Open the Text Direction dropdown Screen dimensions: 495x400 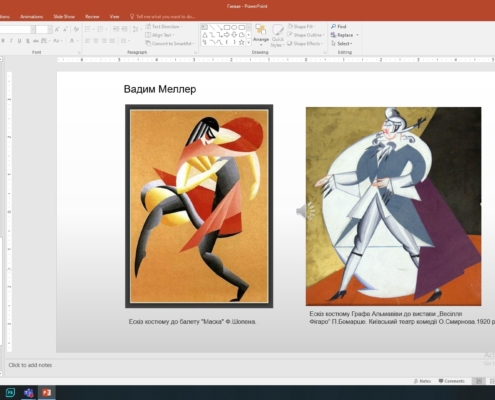click(x=164, y=27)
